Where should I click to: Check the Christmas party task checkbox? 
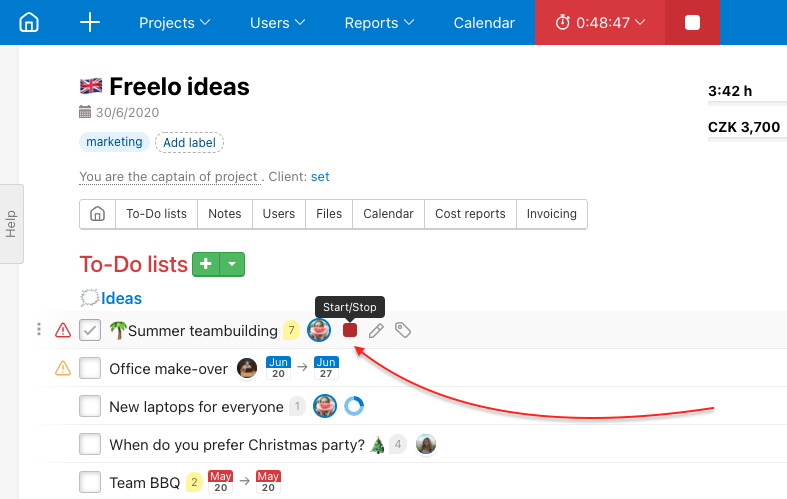pyautogui.click(x=90, y=444)
